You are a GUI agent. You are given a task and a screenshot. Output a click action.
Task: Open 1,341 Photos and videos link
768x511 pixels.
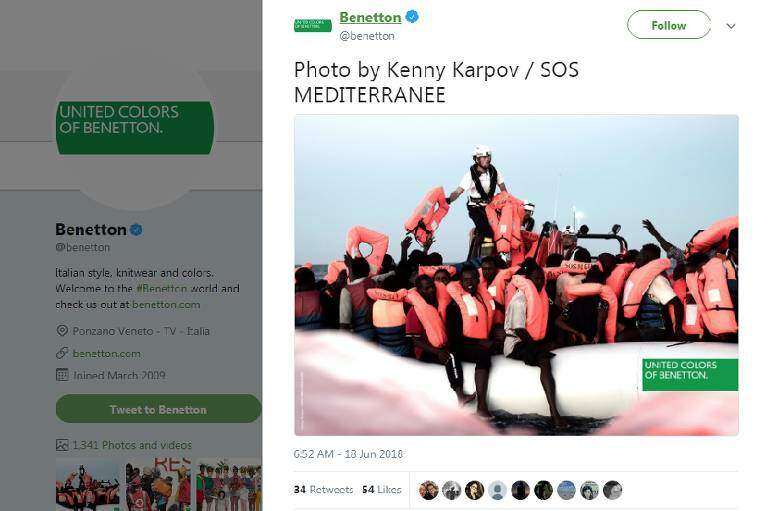(x=132, y=445)
